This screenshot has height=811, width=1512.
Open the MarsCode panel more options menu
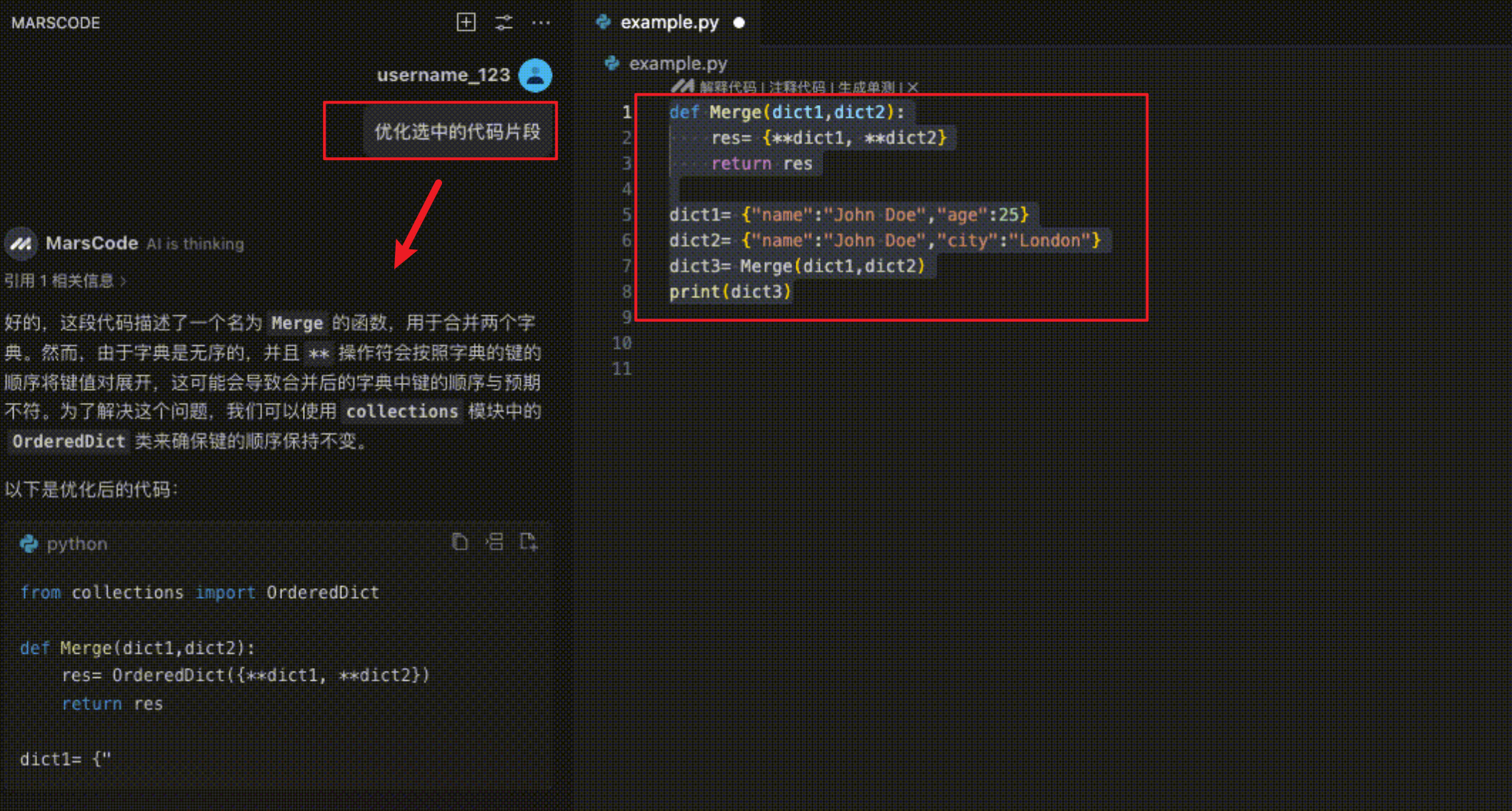541,22
